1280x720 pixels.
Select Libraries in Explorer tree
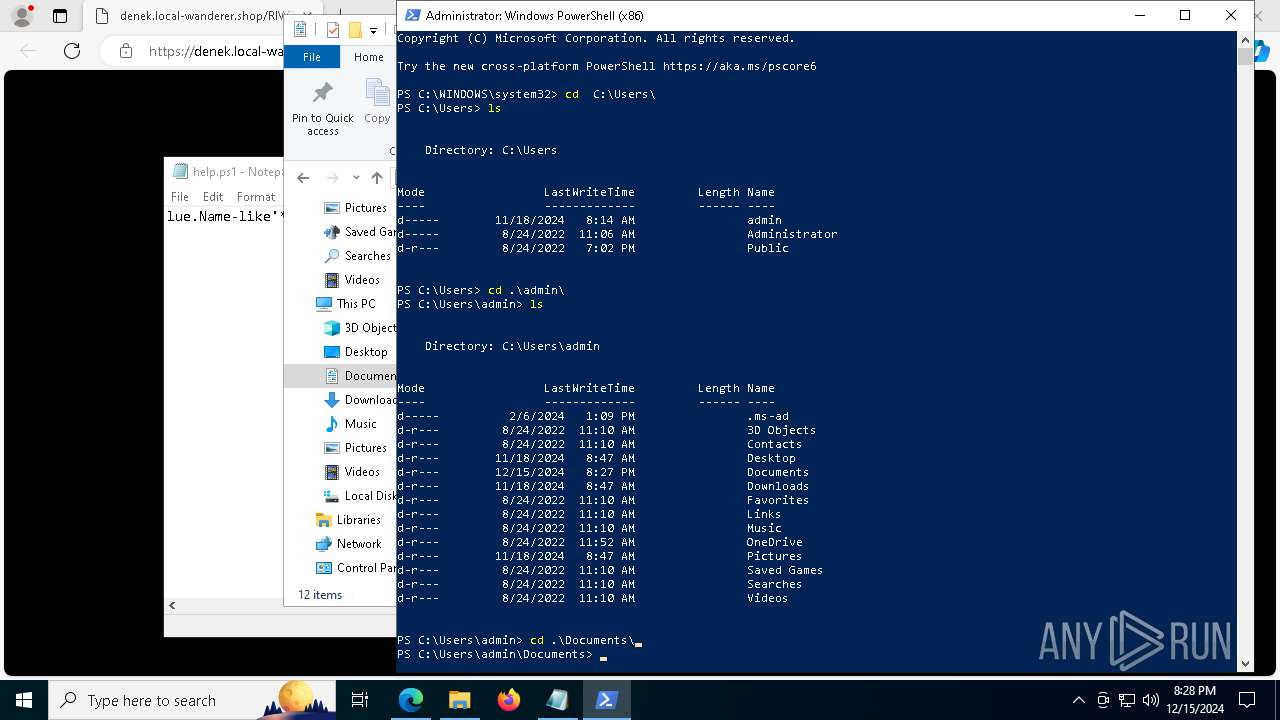(348, 520)
